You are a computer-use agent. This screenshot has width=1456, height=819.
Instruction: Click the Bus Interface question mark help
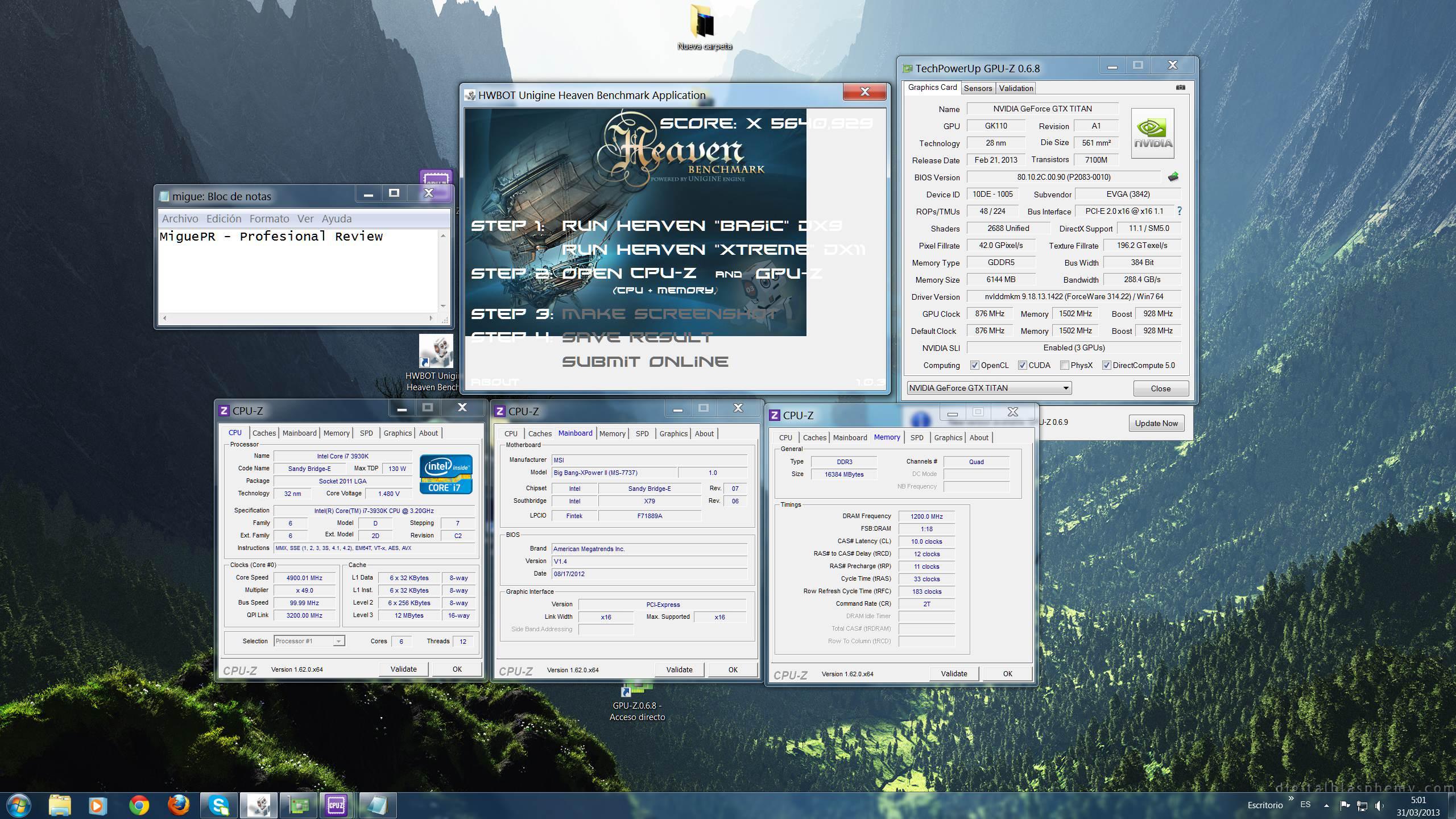tap(1179, 211)
